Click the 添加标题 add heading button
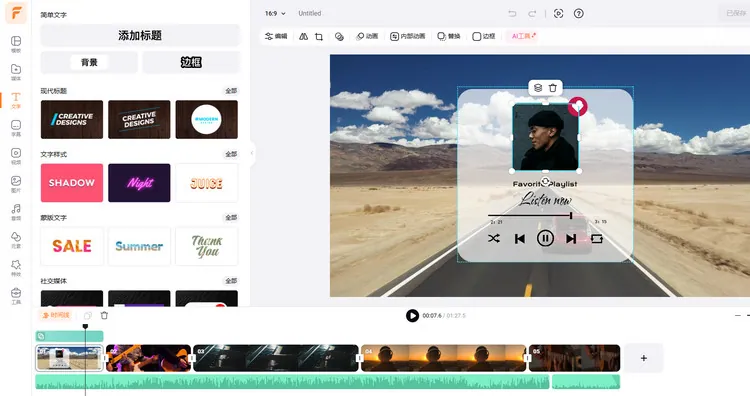The width and height of the screenshot is (750, 396). coord(140,35)
